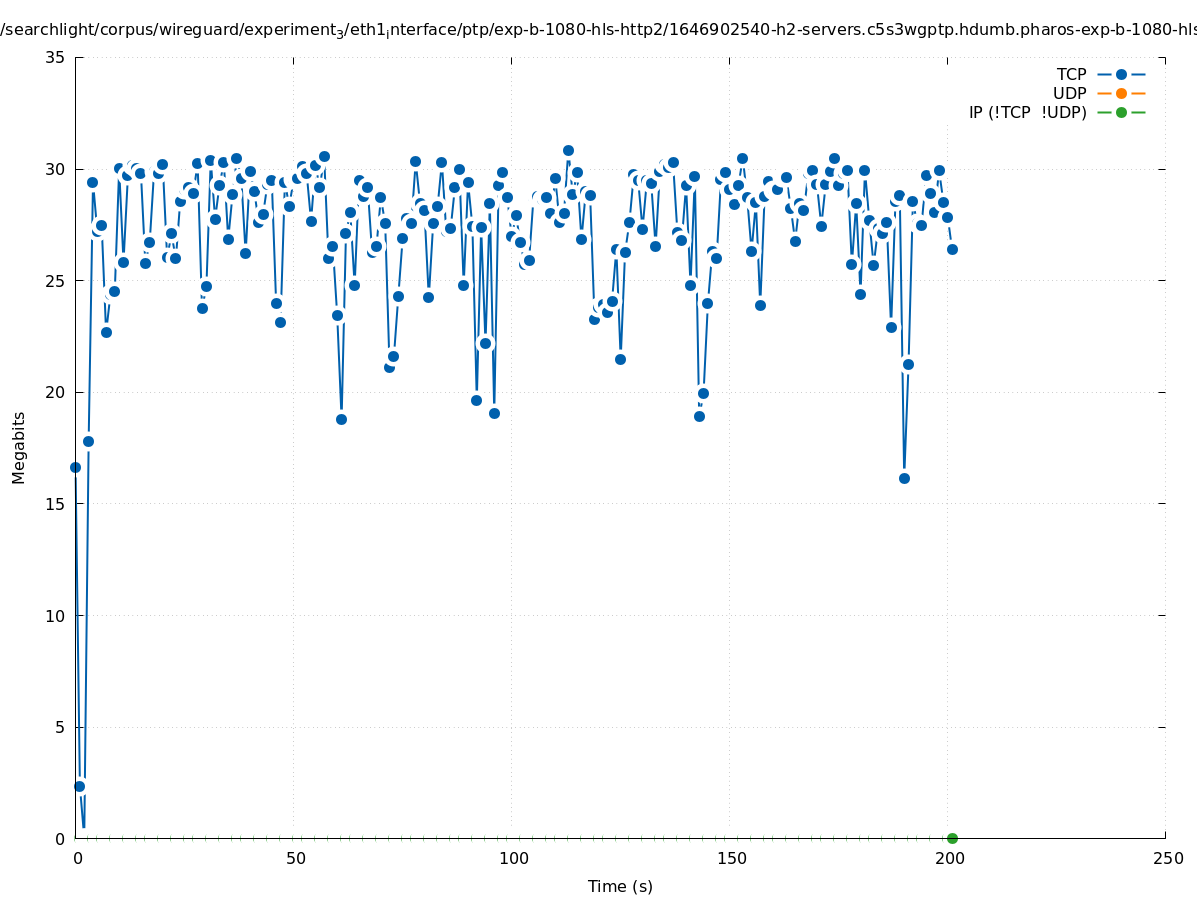
Task: Click the 100 tick on the x-axis
Action: pos(513,858)
